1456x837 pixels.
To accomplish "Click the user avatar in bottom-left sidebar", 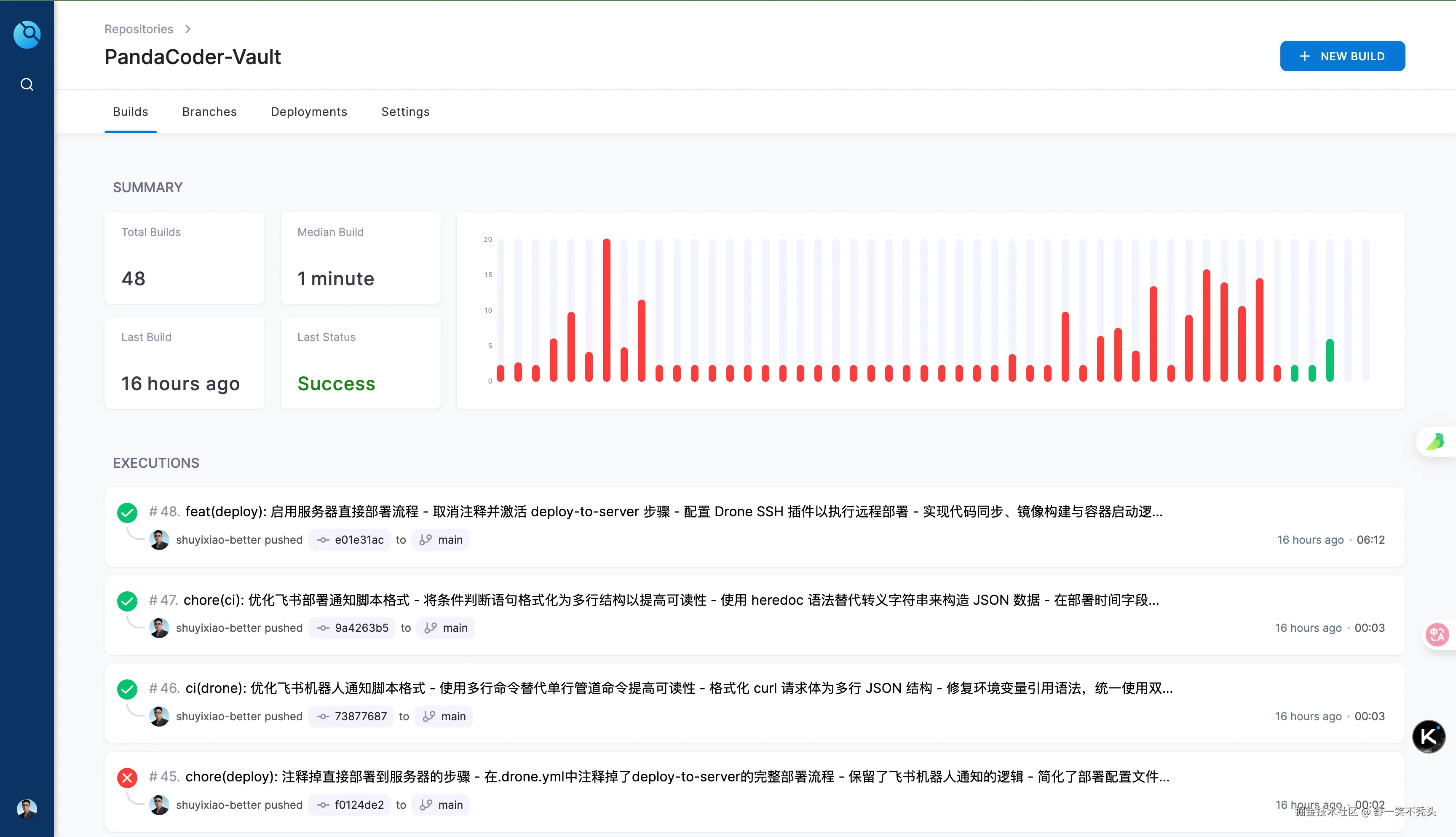I will [27, 808].
